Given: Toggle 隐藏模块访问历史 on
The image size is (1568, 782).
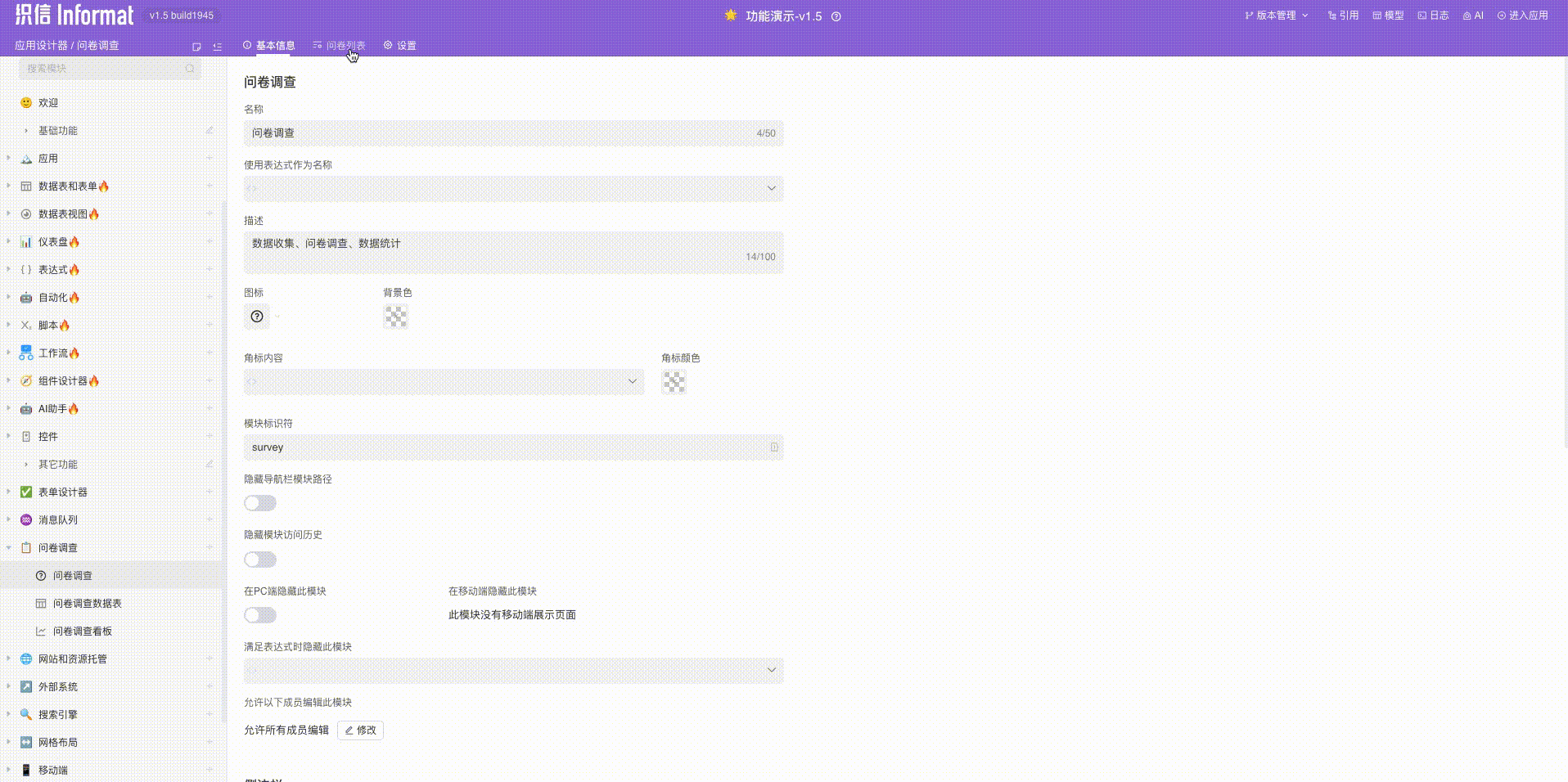Looking at the screenshot, I should pyautogui.click(x=259, y=560).
